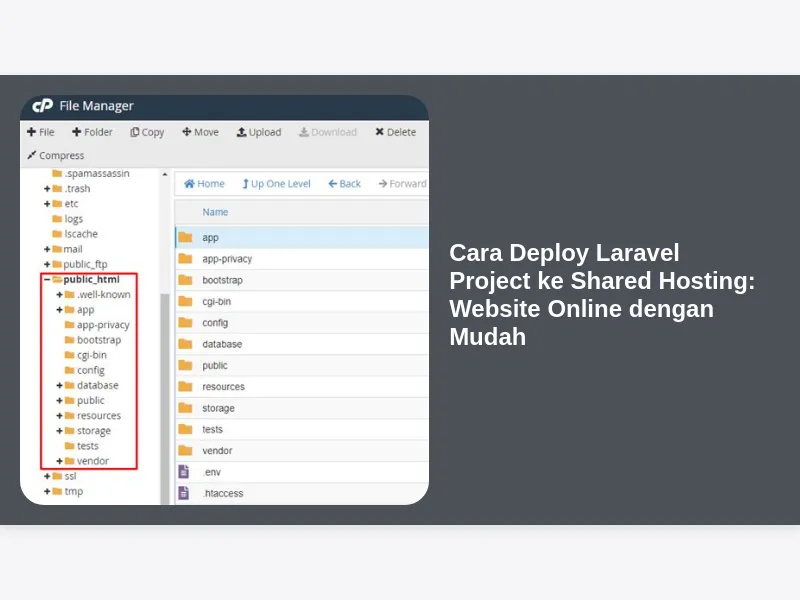Click the Compress tool icon

[32, 156]
